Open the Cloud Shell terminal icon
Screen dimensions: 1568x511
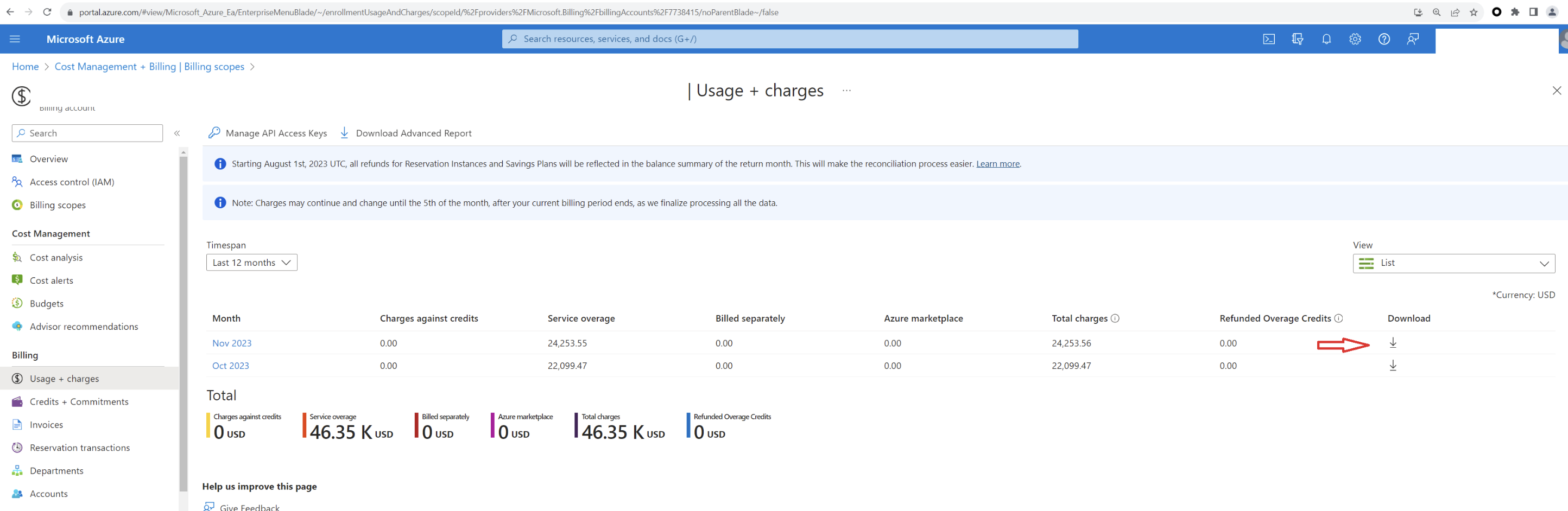coord(1268,39)
